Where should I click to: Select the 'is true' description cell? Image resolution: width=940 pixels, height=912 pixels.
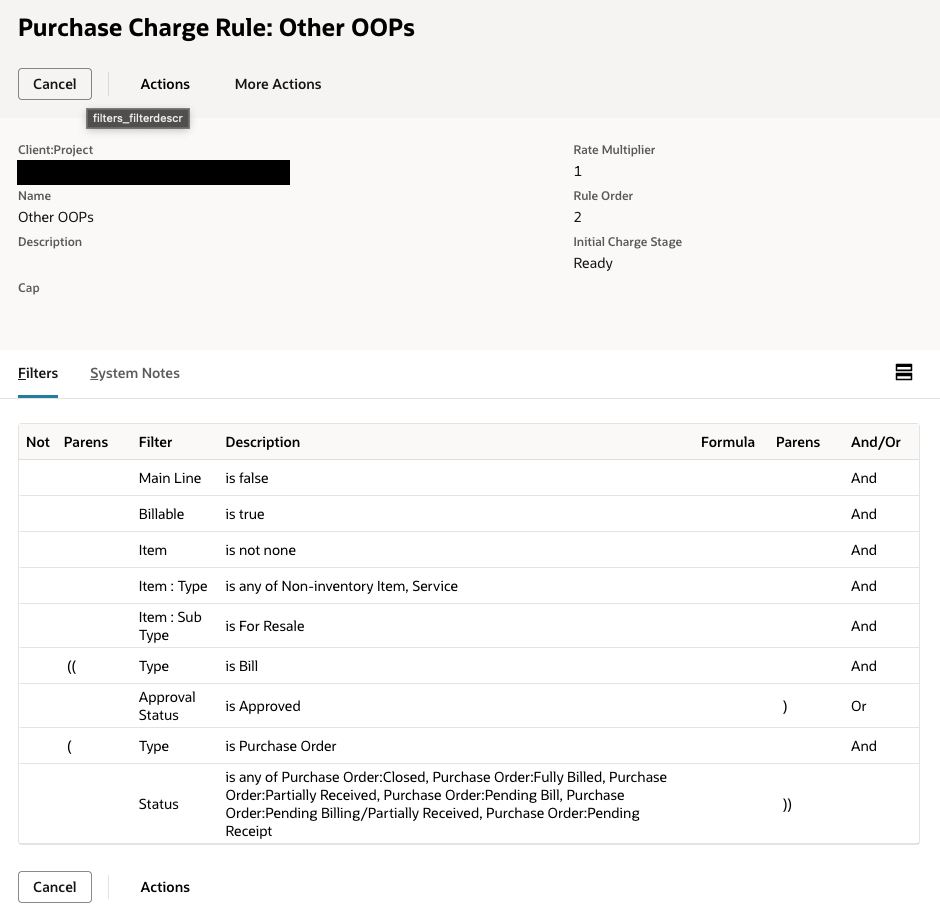[x=245, y=514]
